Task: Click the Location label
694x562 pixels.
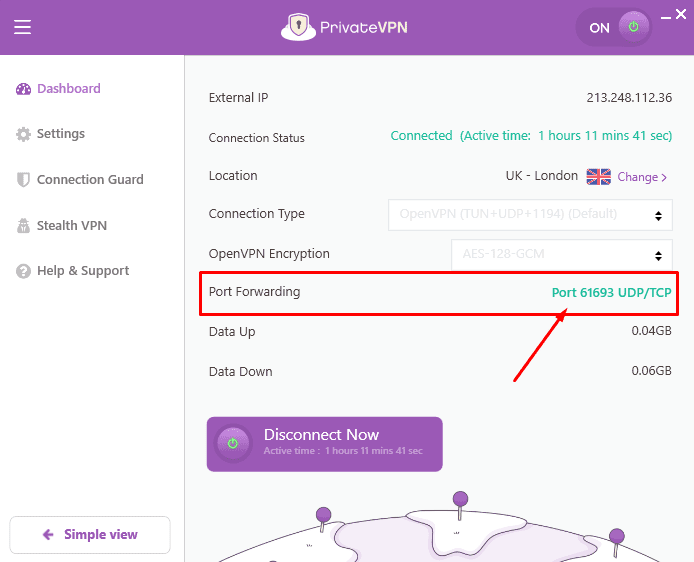Action: pos(233,176)
